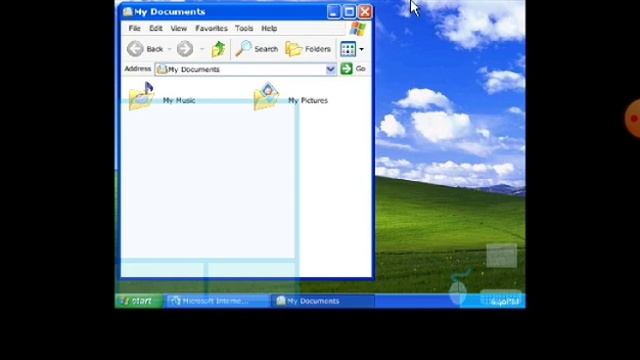Expand the Views dropdown arrow
The image size is (640, 360).
[361, 49]
